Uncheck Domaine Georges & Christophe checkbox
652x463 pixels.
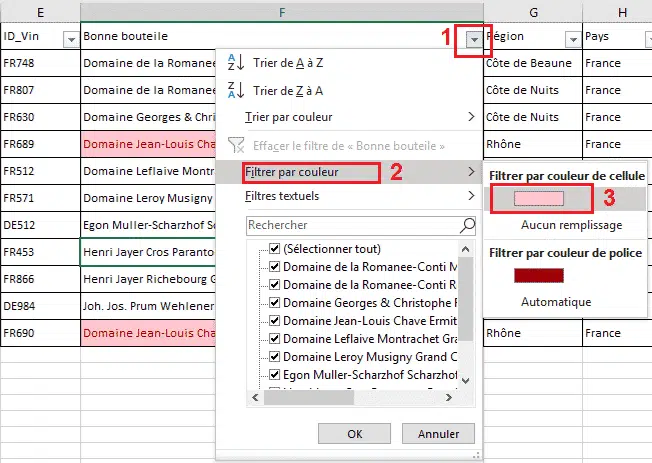275,303
